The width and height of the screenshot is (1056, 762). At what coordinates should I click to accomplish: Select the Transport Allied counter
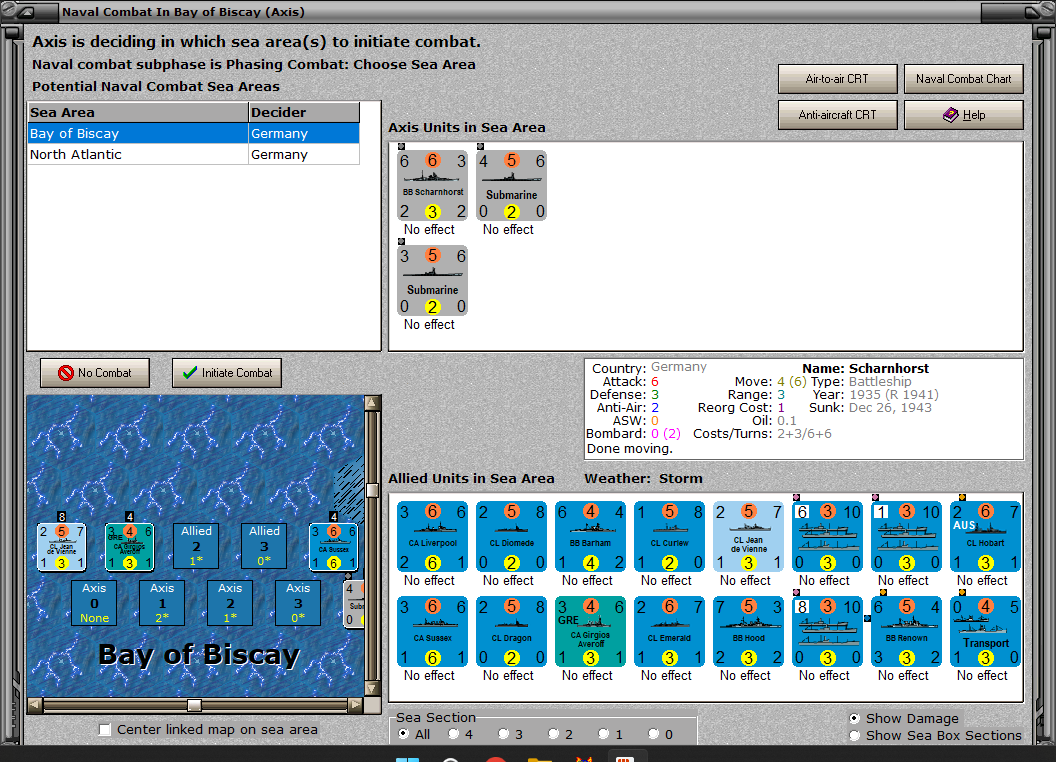985,632
